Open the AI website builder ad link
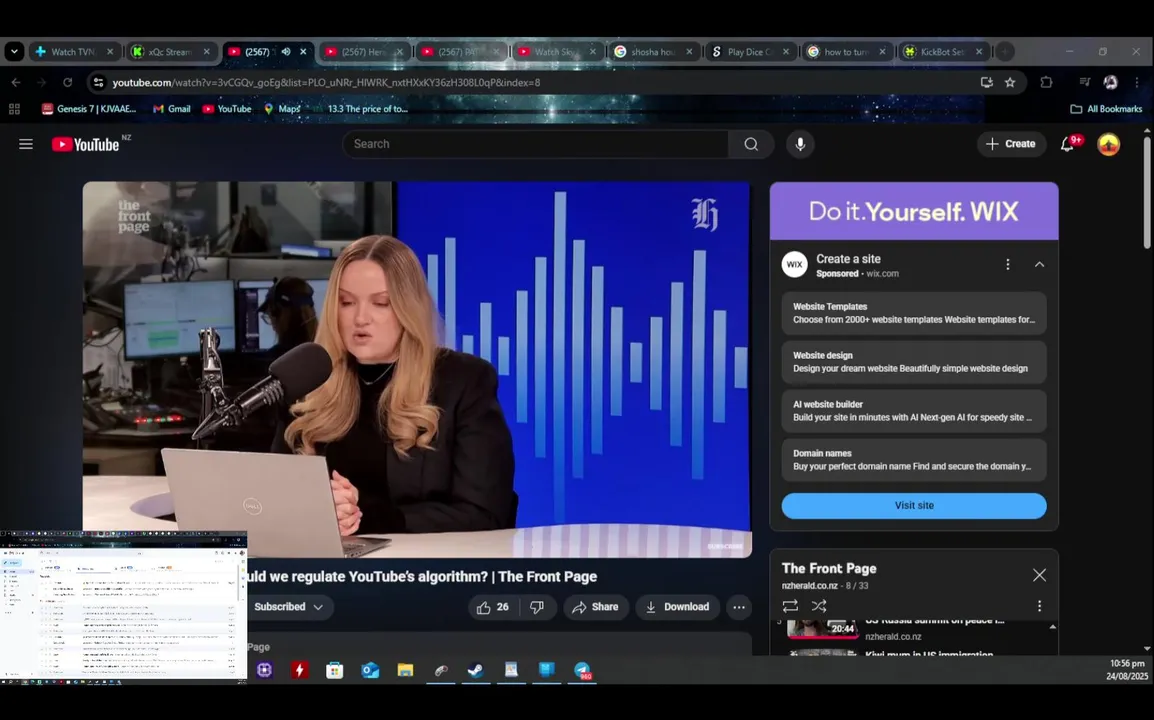 click(914, 411)
